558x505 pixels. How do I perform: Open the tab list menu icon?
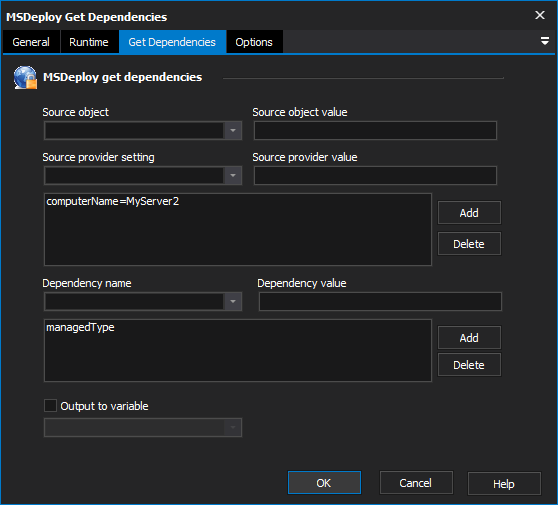pos(544,41)
